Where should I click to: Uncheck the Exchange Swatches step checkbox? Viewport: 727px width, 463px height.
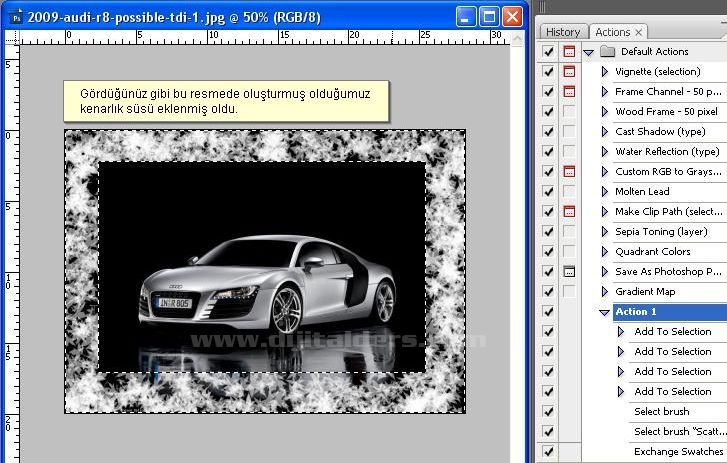pyautogui.click(x=548, y=451)
